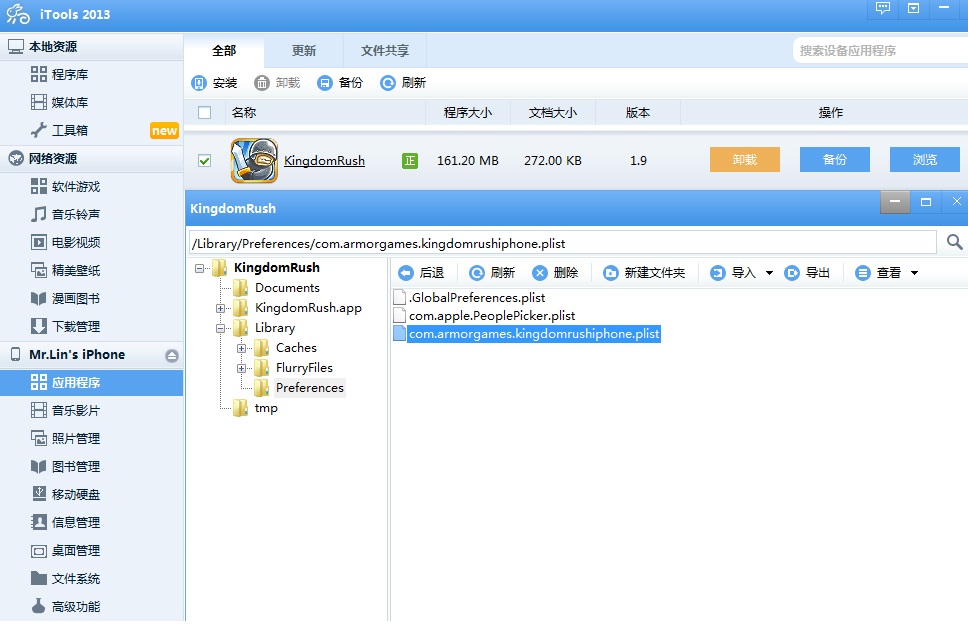The height and width of the screenshot is (624, 968).
Task: Click the 备份 toolbar button
Action: 340,83
